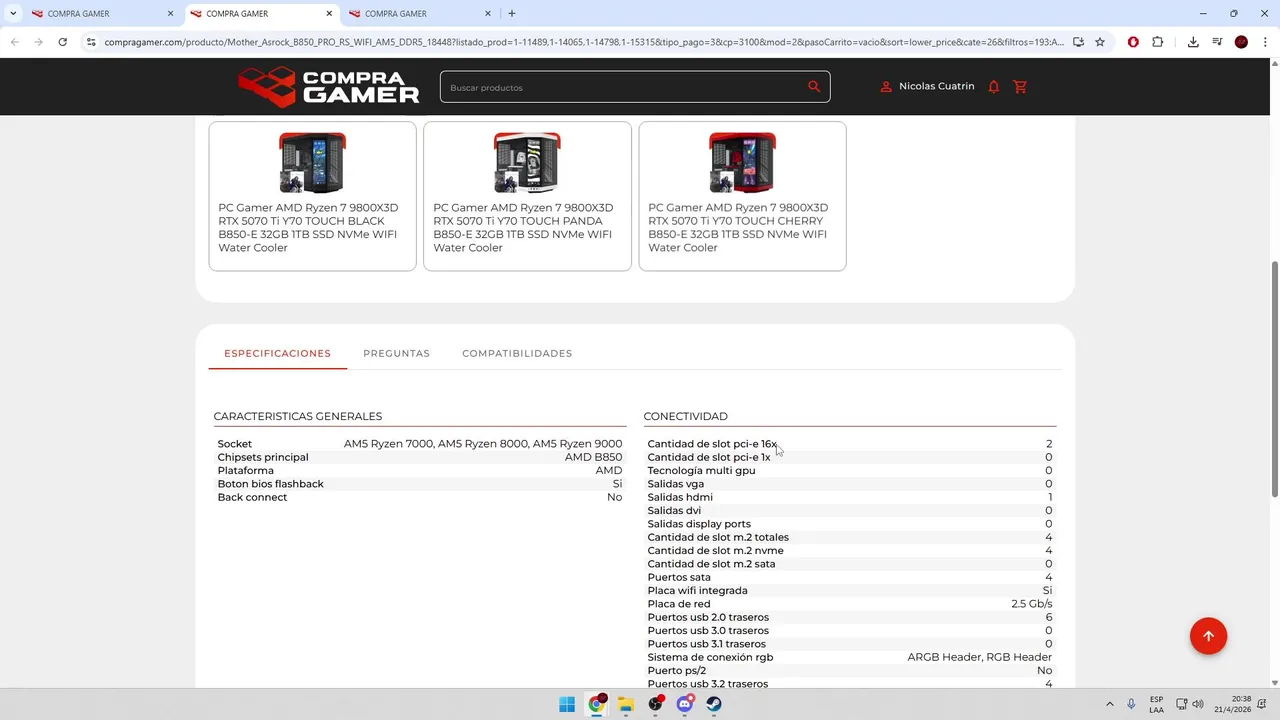Viewport: 1280px width, 720px height.
Task: Click the white panda case thumbnail
Action: [527, 162]
